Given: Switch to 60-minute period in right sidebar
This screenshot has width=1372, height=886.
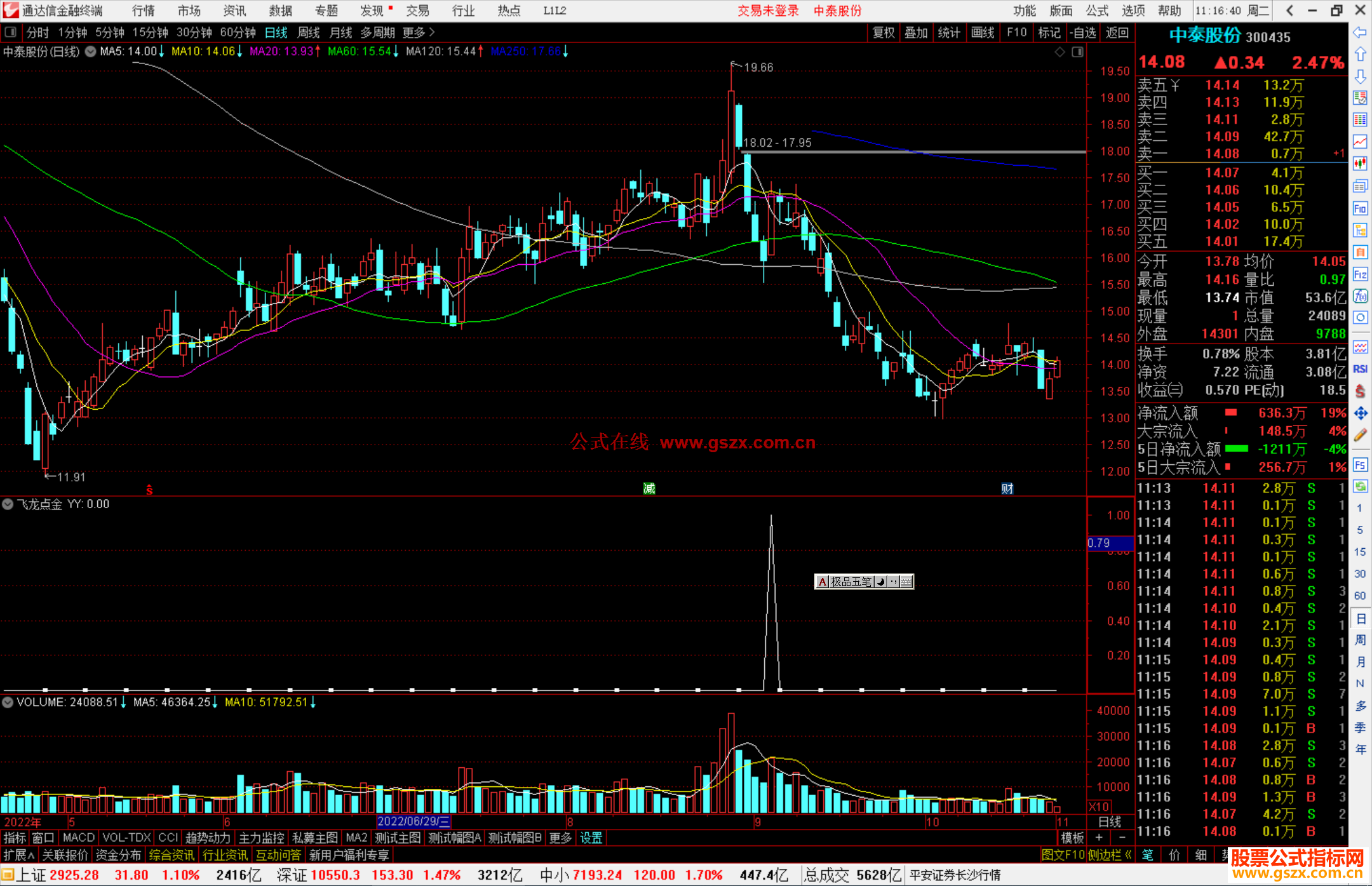Looking at the screenshot, I should 1359,596.
